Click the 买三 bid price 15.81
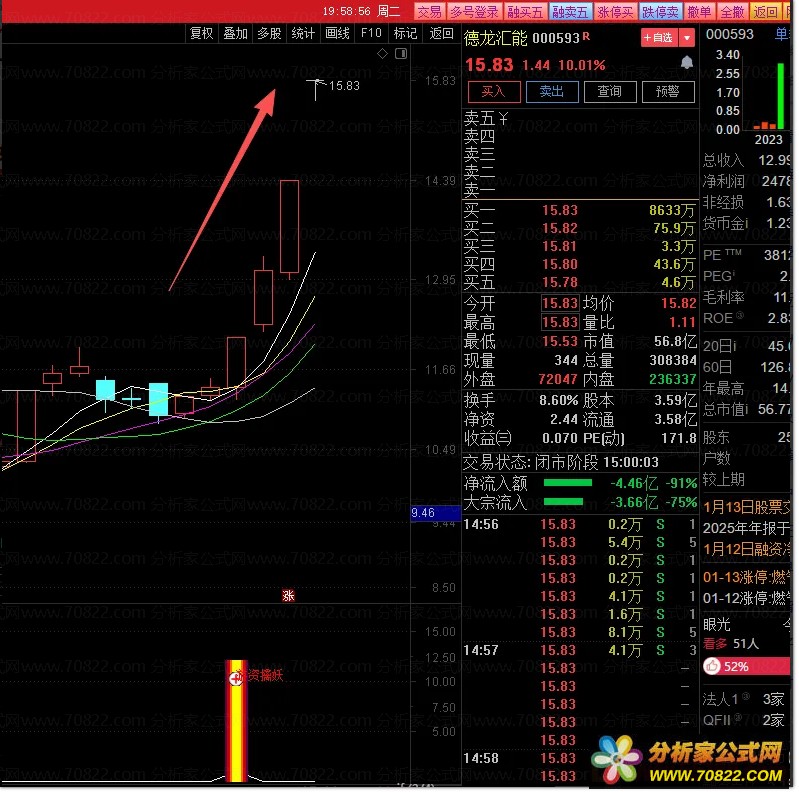Image resolution: width=799 pixels, height=792 pixels. tap(560, 246)
